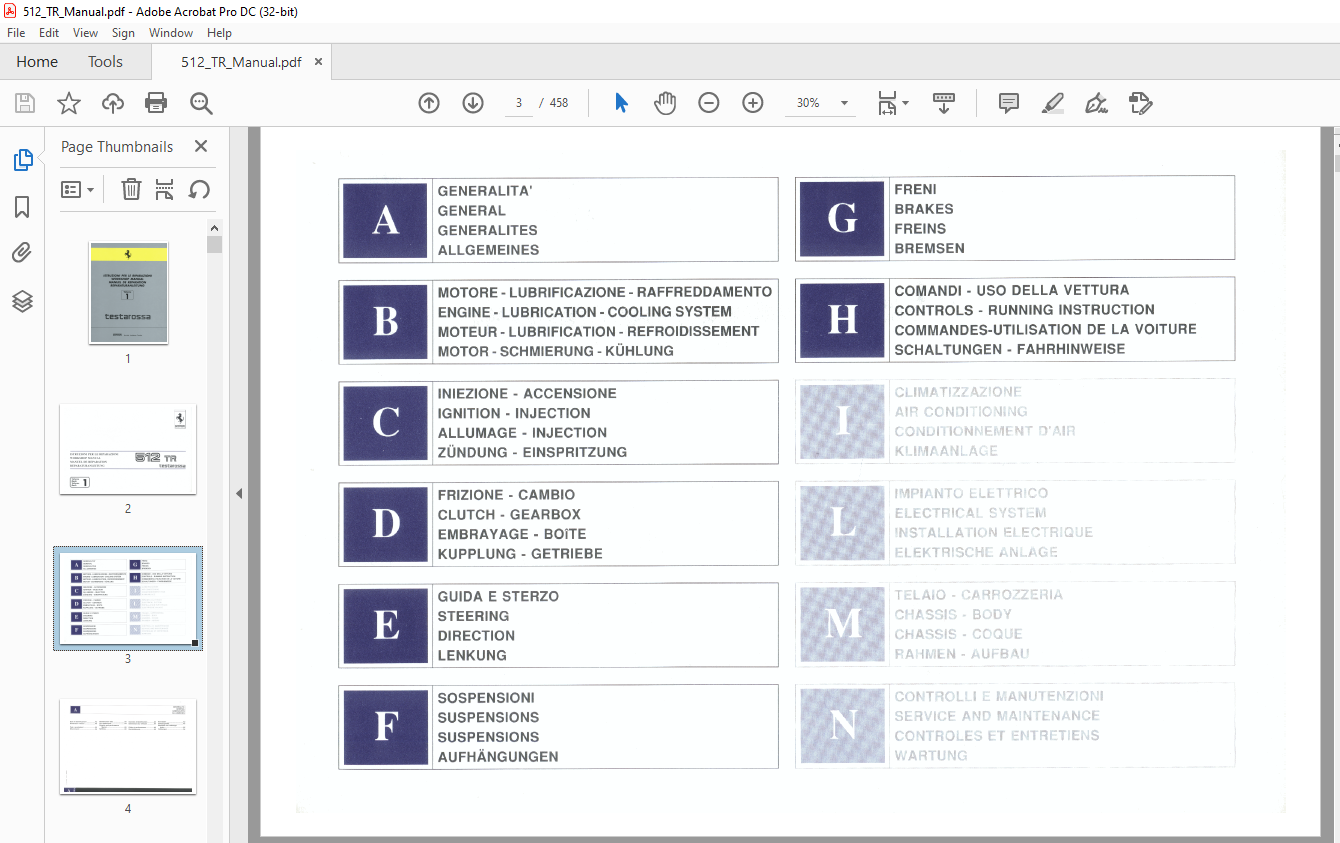1340x843 pixels.
Task: Click the print pages thumbnail panel icon
Action: tap(165, 189)
